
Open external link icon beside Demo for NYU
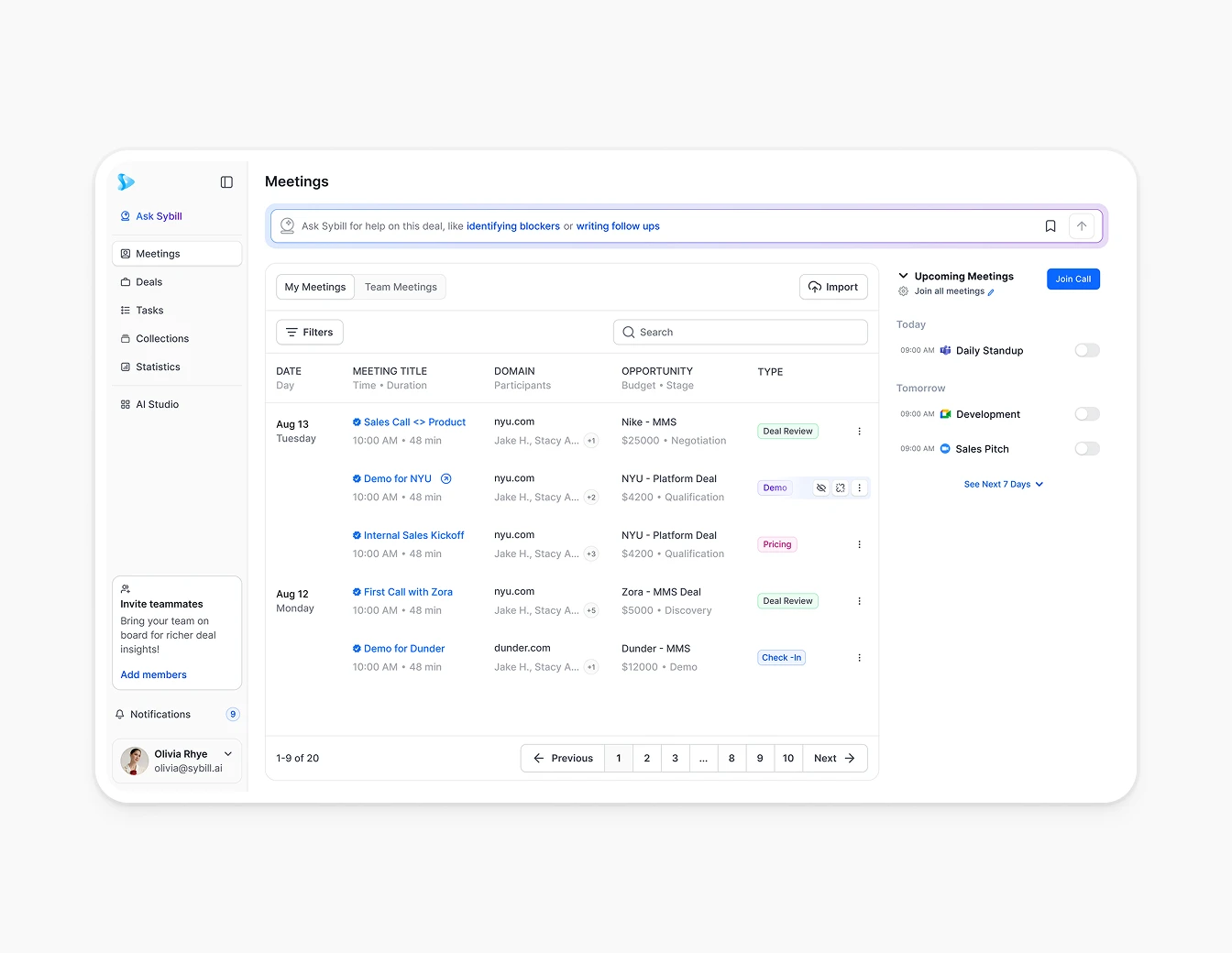[446, 479]
